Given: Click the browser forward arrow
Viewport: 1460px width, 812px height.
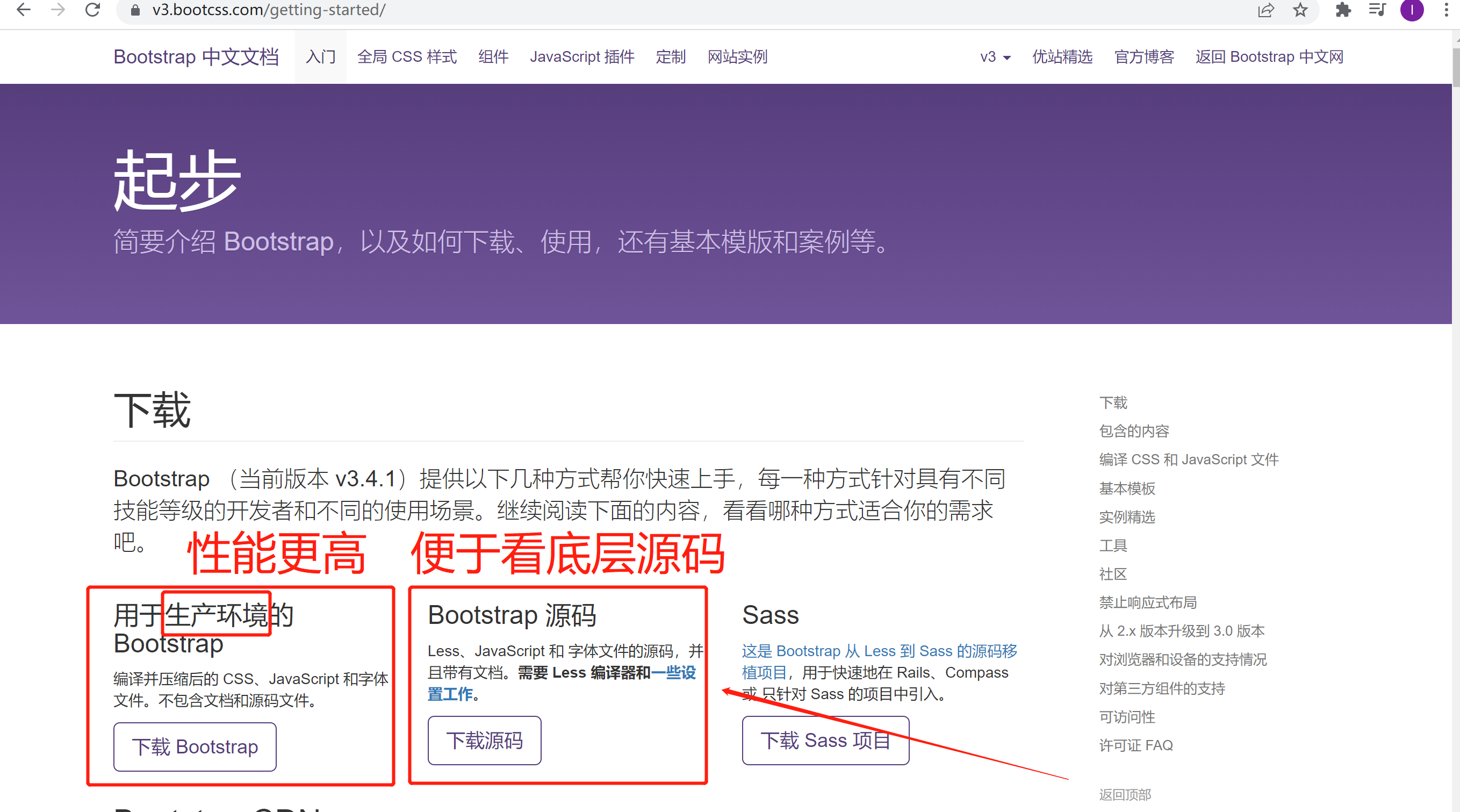Looking at the screenshot, I should (x=58, y=10).
